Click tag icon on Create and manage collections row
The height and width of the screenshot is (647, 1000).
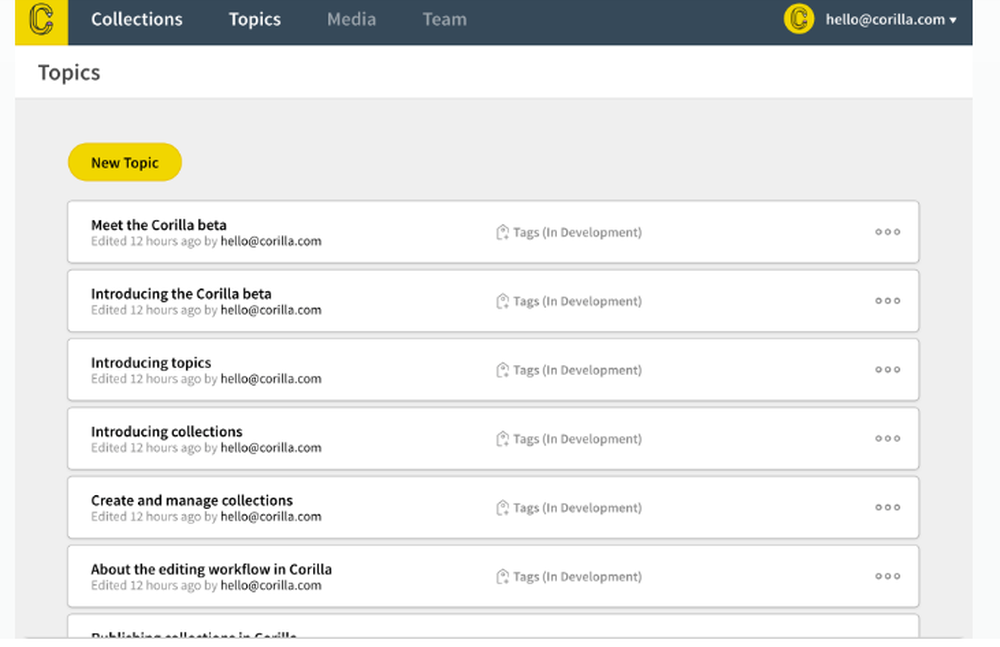pos(503,508)
